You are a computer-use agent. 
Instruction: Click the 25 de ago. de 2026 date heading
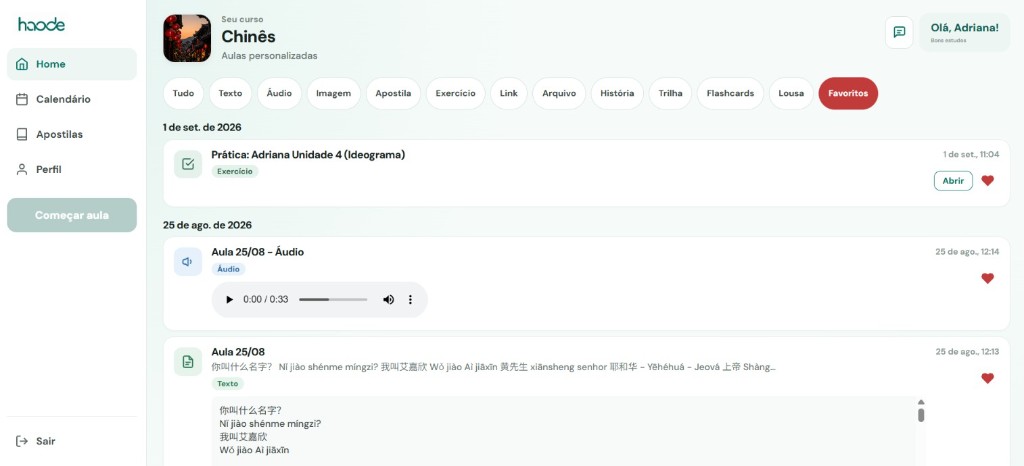[208, 225]
